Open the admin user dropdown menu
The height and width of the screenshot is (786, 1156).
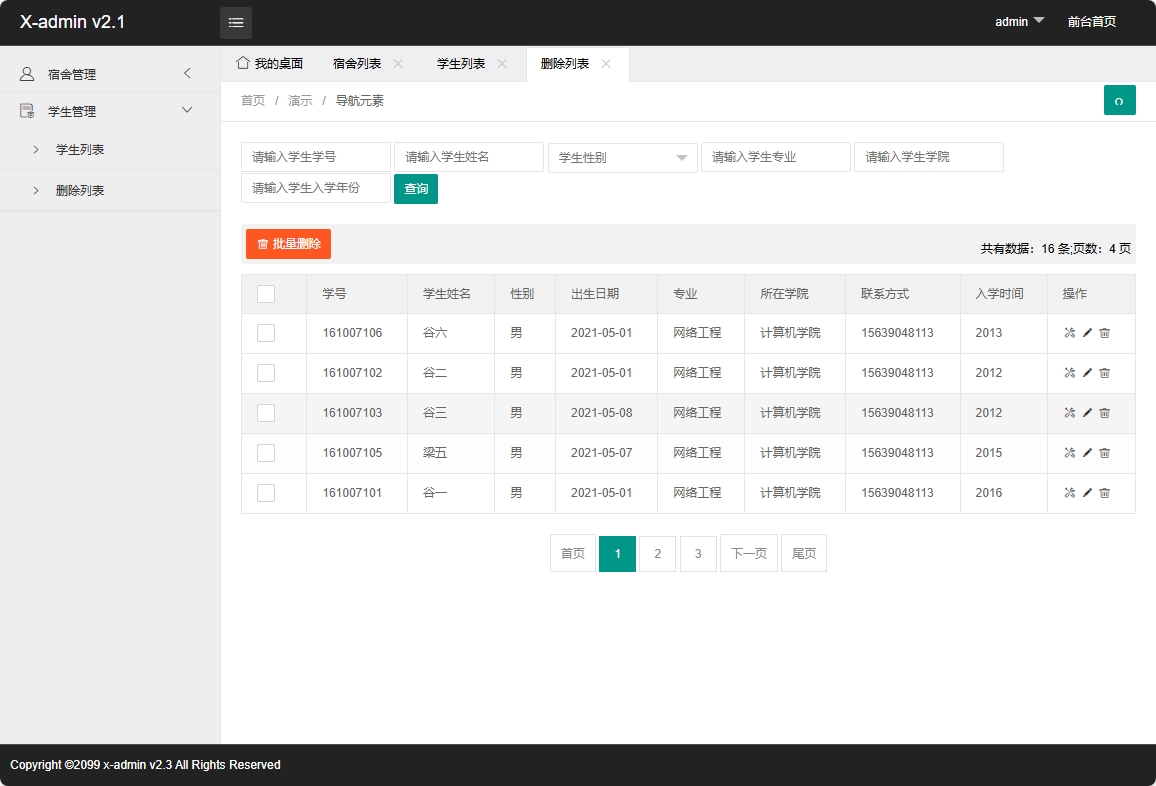[1019, 22]
